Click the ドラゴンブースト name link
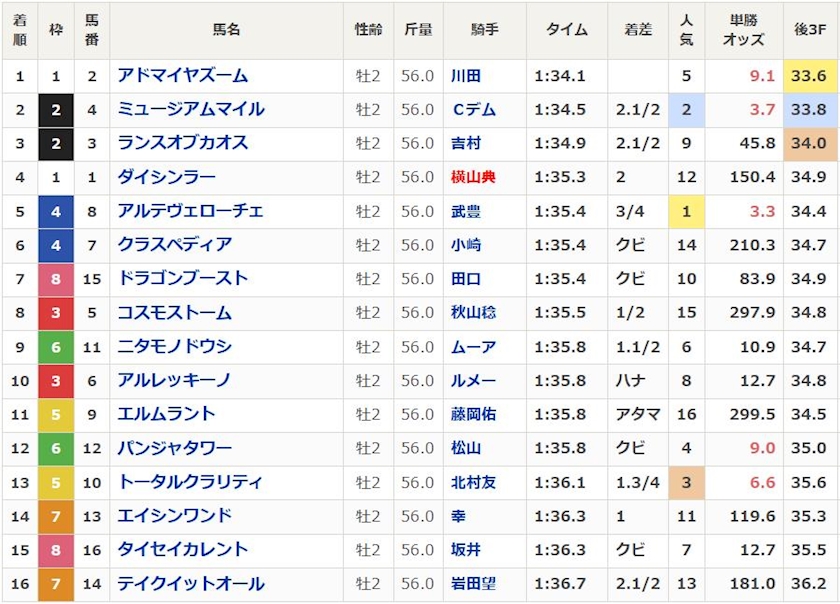The image size is (840, 604). tap(182, 279)
